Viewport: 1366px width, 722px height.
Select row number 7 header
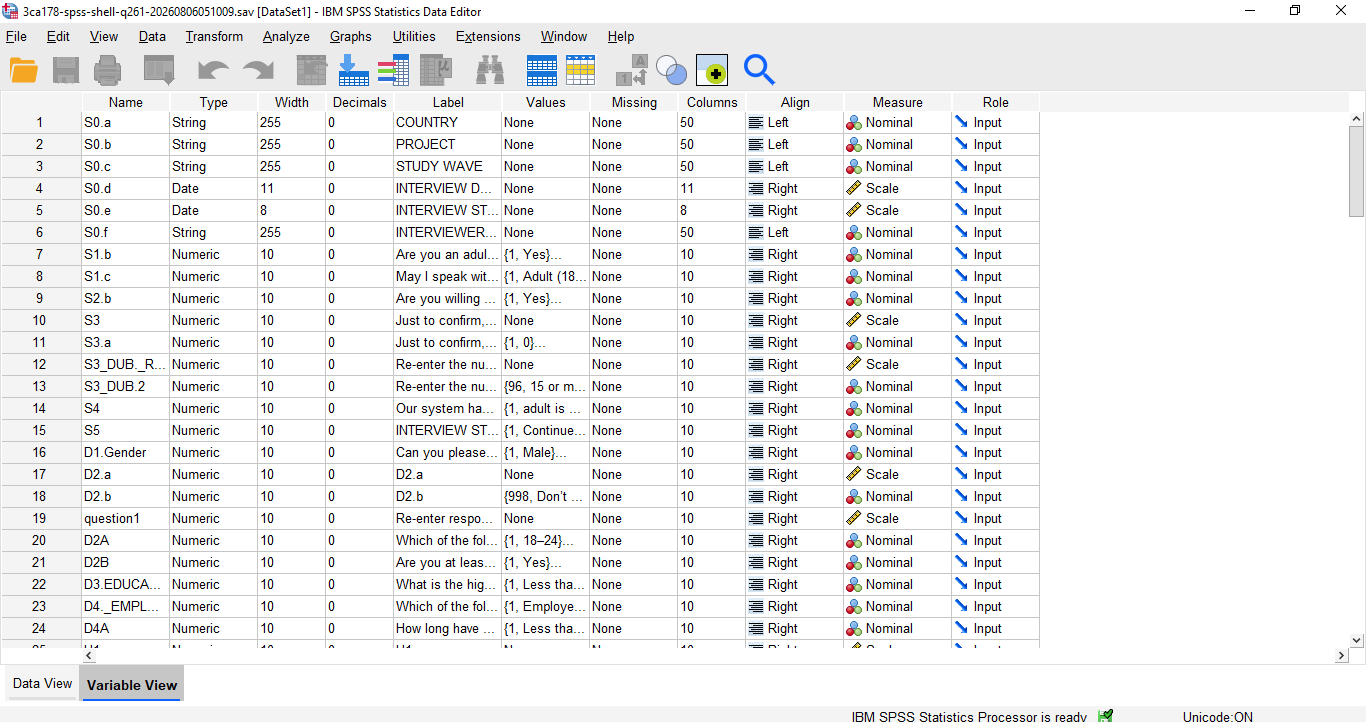[40, 254]
